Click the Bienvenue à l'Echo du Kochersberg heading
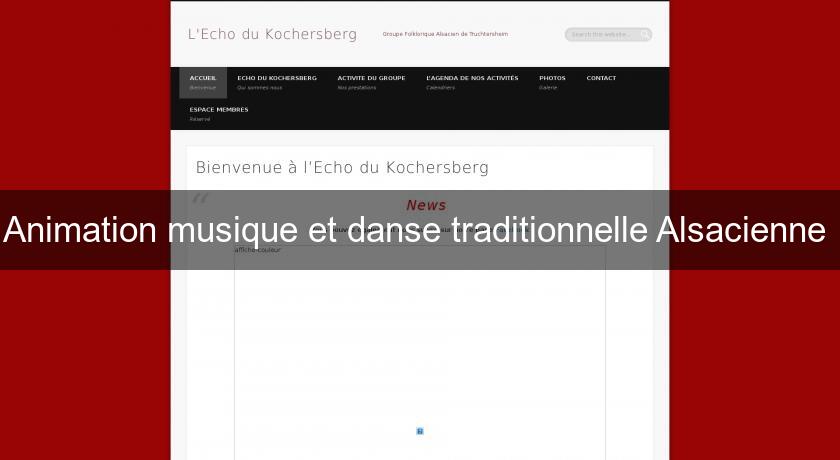 (342, 168)
